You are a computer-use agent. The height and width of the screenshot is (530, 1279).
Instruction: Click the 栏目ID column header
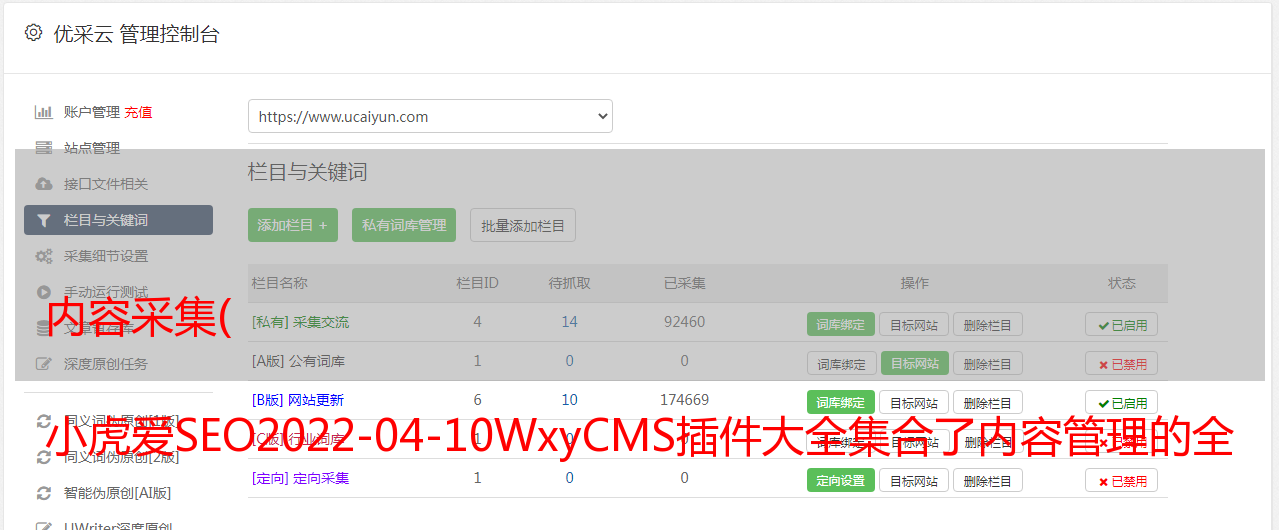tap(477, 283)
